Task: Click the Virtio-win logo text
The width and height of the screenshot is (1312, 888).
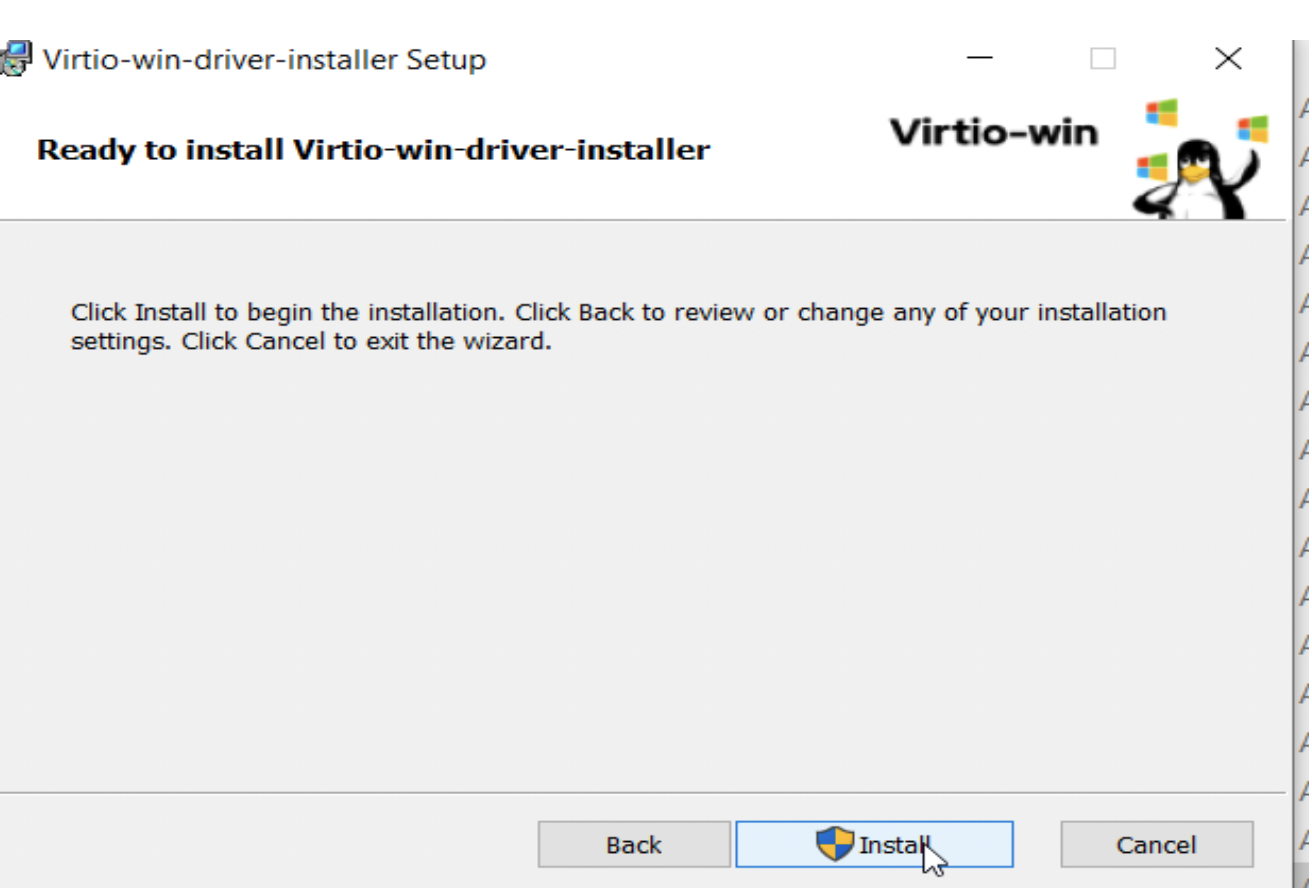Action: pyautogui.click(x=993, y=132)
